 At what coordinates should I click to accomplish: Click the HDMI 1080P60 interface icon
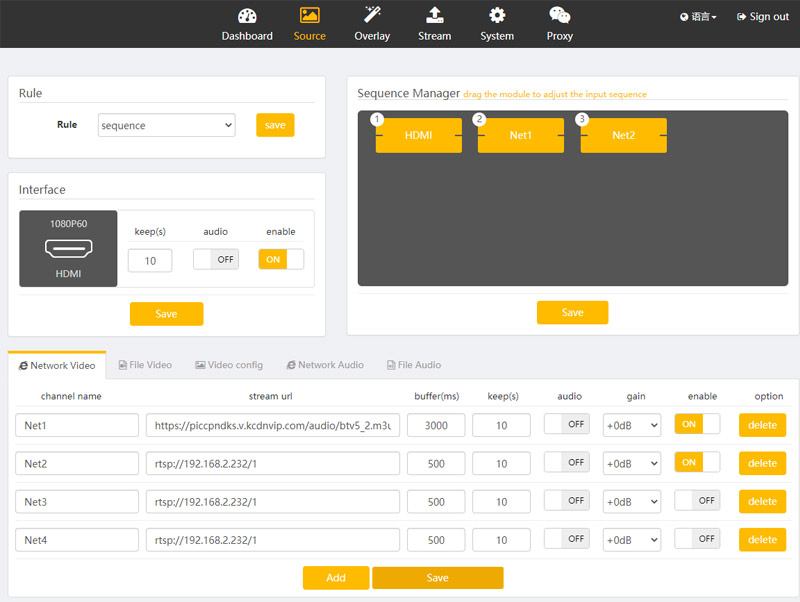(x=68, y=248)
